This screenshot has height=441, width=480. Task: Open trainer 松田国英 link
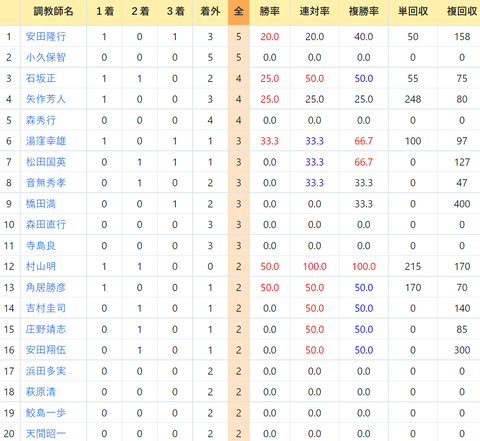46,162
